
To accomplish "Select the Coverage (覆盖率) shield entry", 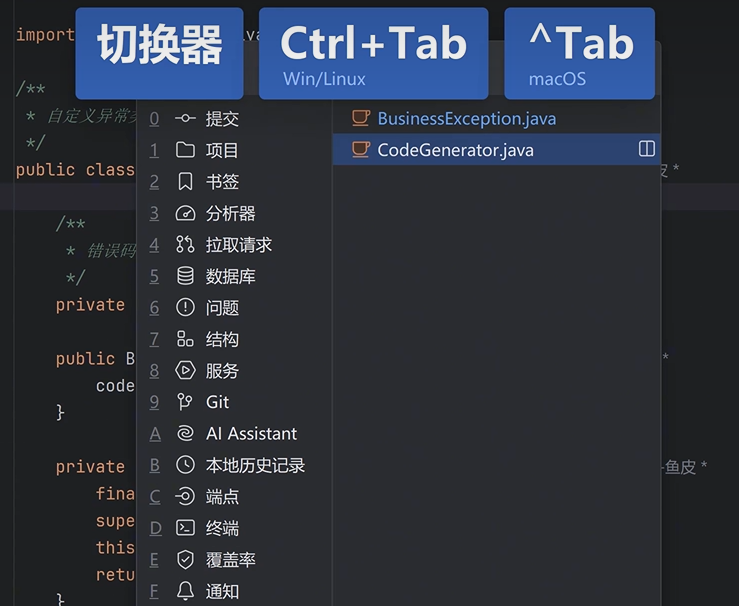I will click(x=230, y=560).
